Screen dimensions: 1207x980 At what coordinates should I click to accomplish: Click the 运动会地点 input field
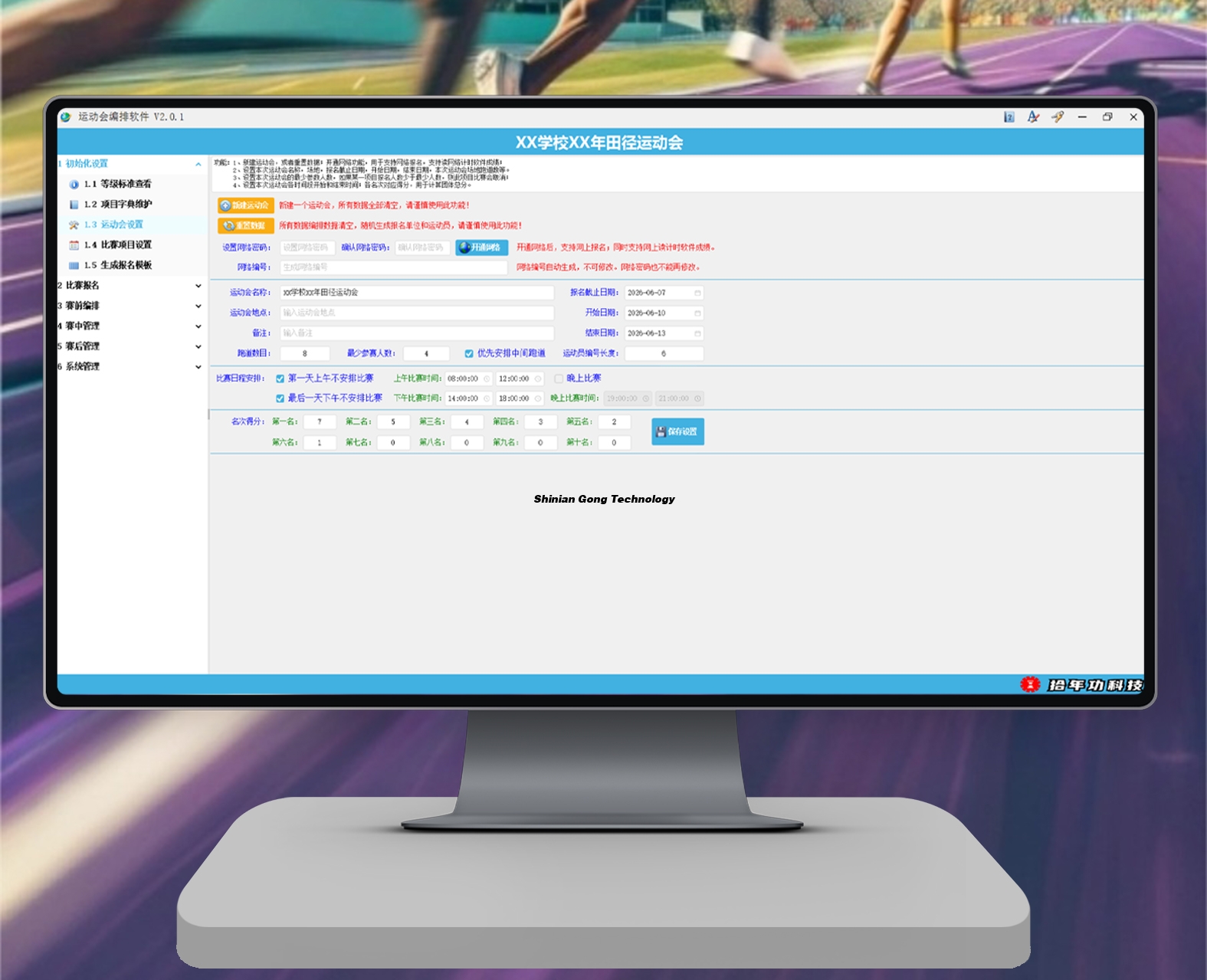tap(416, 313)
